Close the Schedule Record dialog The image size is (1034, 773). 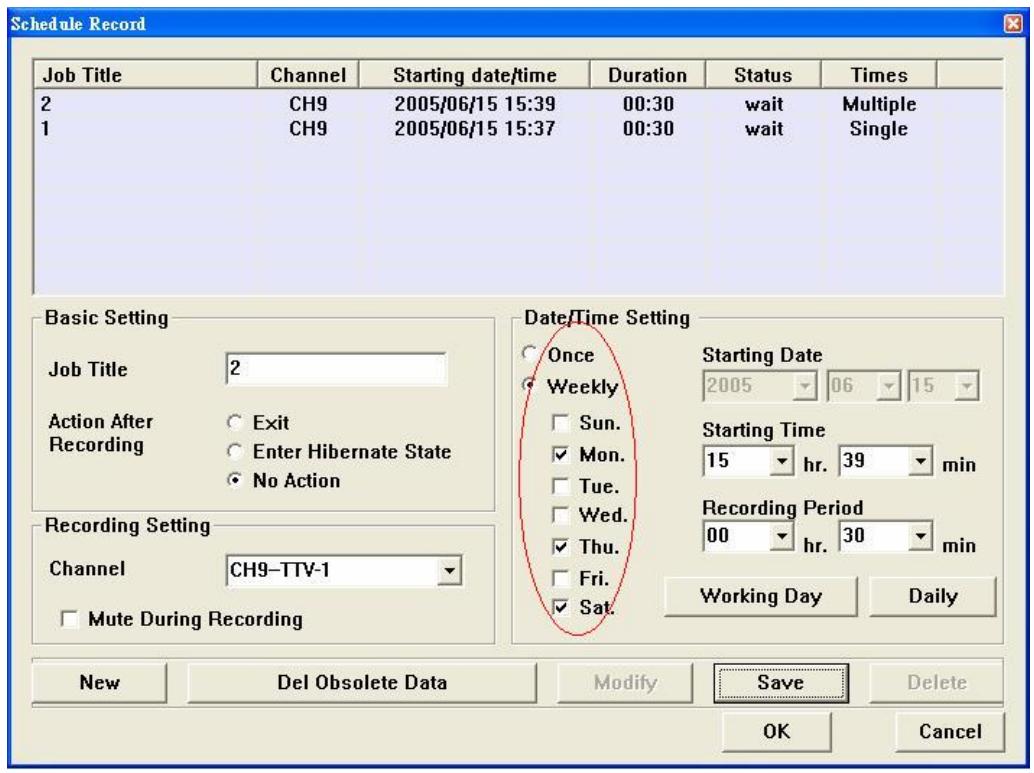click(1013, 24)
